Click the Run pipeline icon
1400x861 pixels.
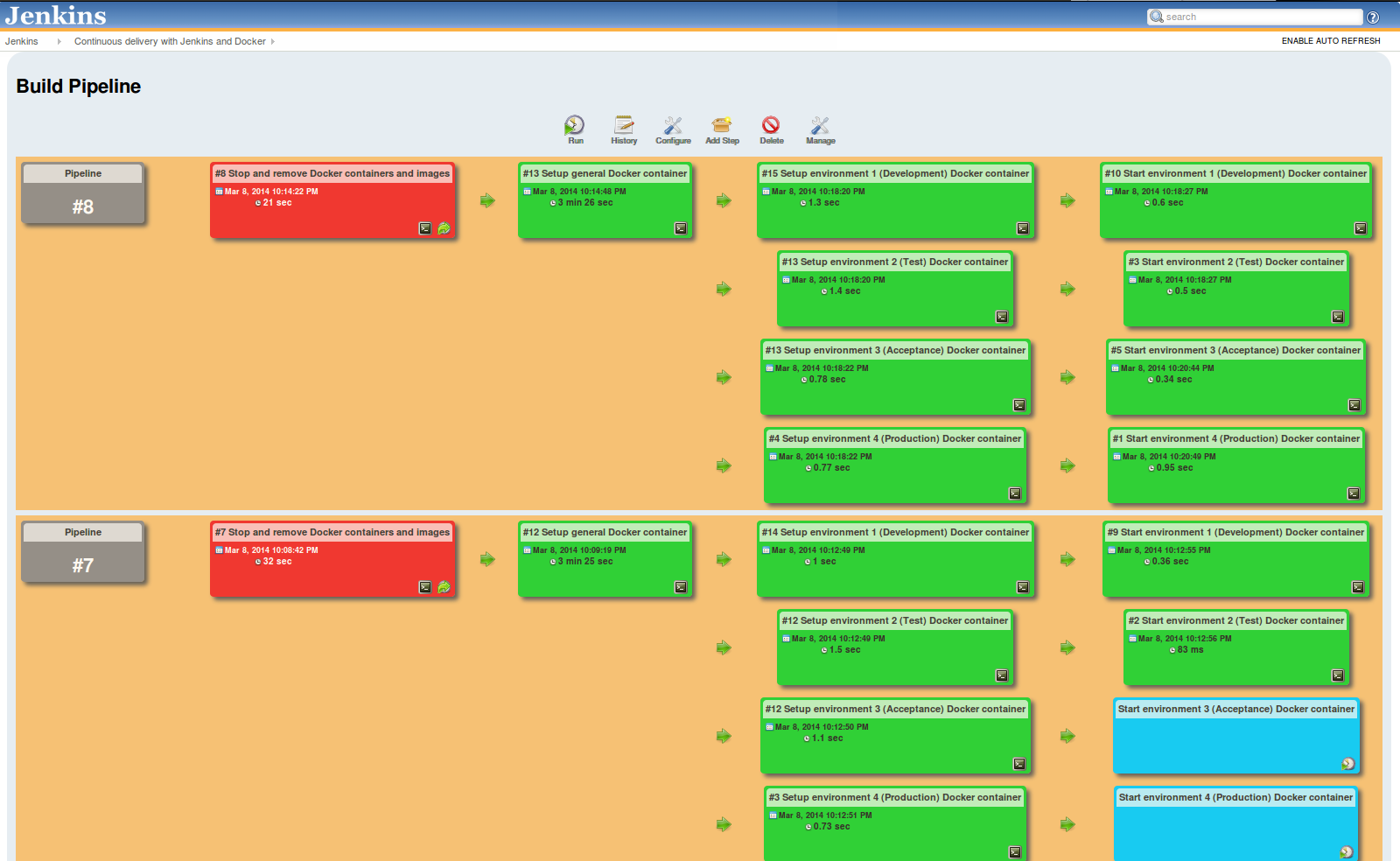(x=575, y=125)
